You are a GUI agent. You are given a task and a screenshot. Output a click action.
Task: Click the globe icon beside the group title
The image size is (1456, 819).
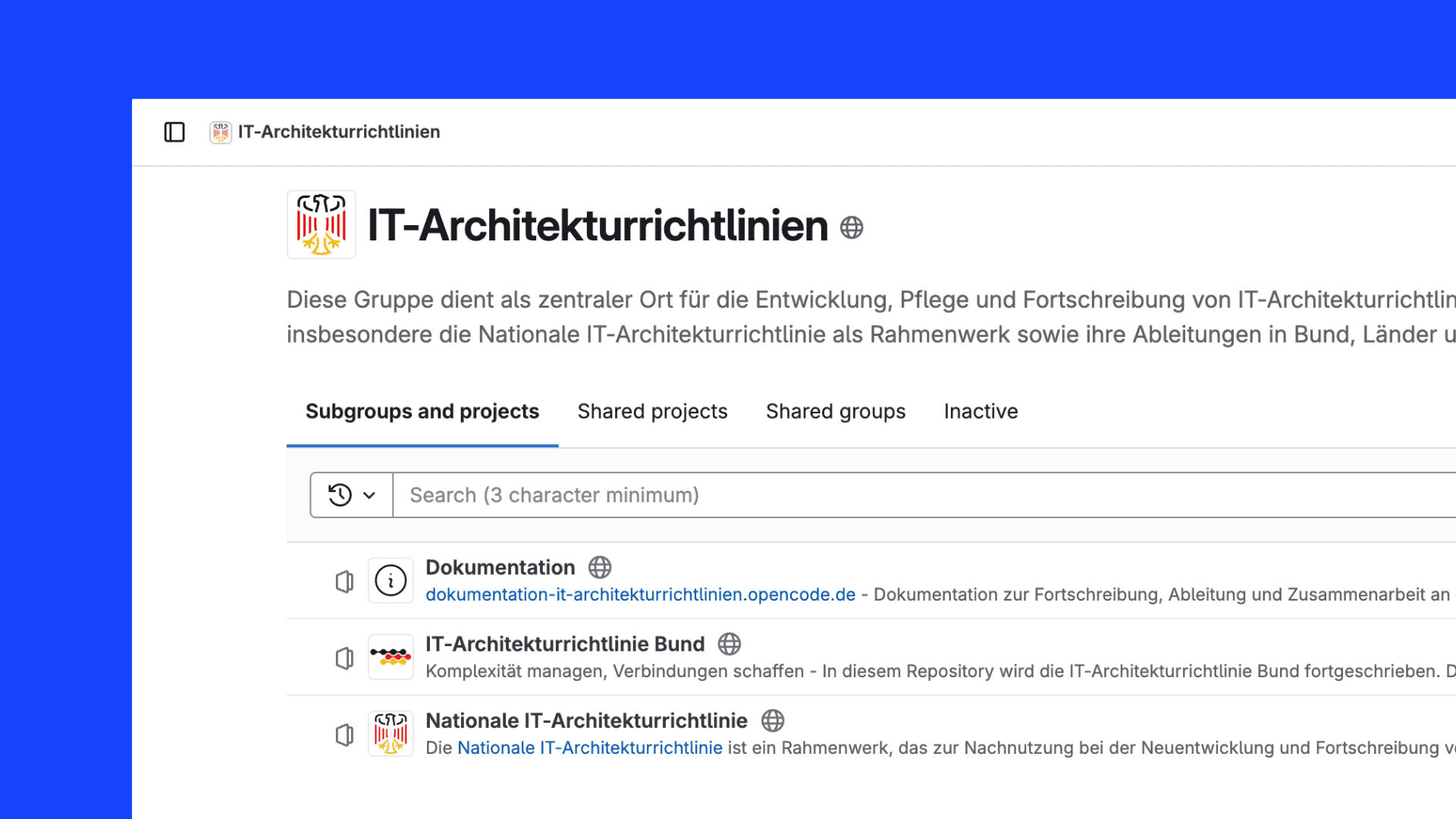click(851, 227)
